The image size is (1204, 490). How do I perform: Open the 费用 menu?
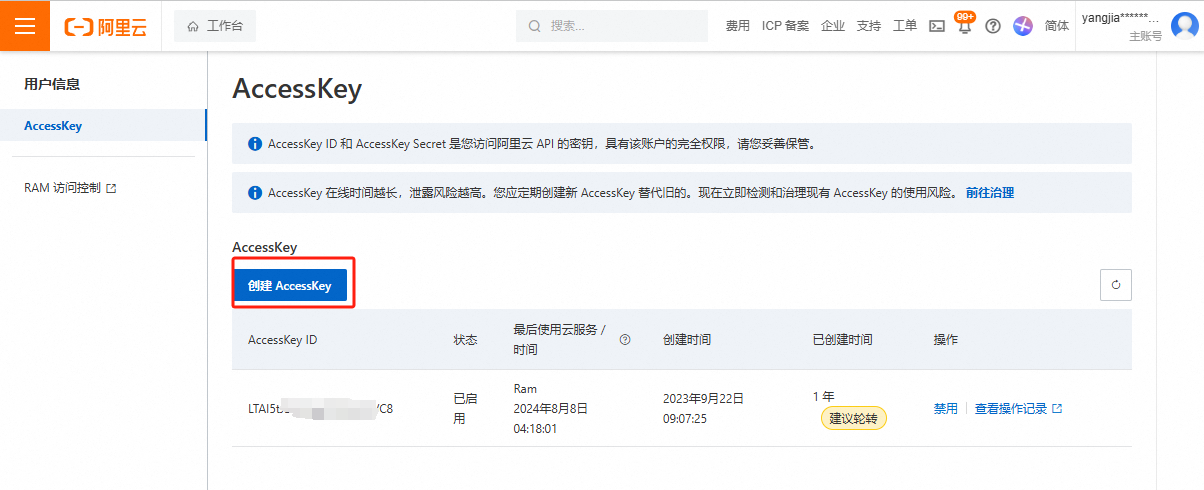click(737, 26)
